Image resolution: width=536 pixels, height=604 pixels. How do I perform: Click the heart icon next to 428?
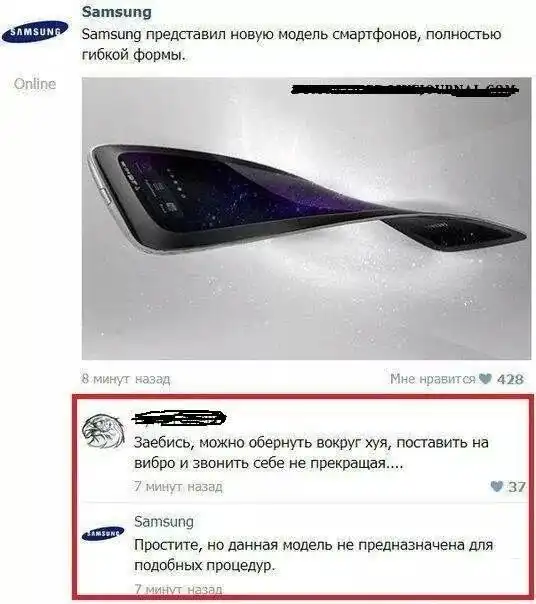(x=485, y=379)
